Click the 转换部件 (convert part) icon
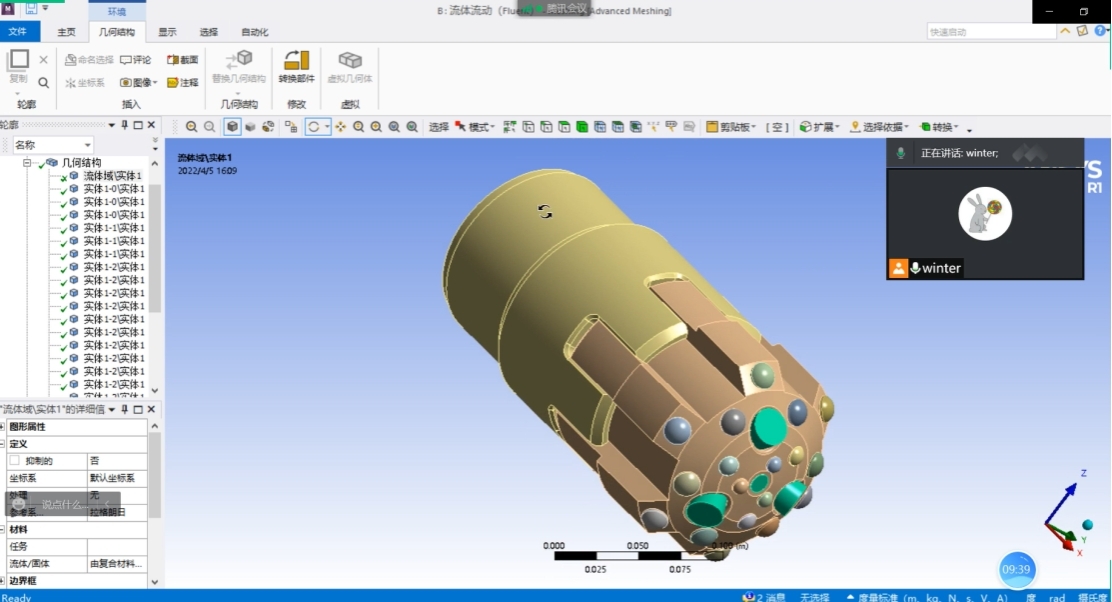This screenshot has width=1112, height=602. point(296,65)
